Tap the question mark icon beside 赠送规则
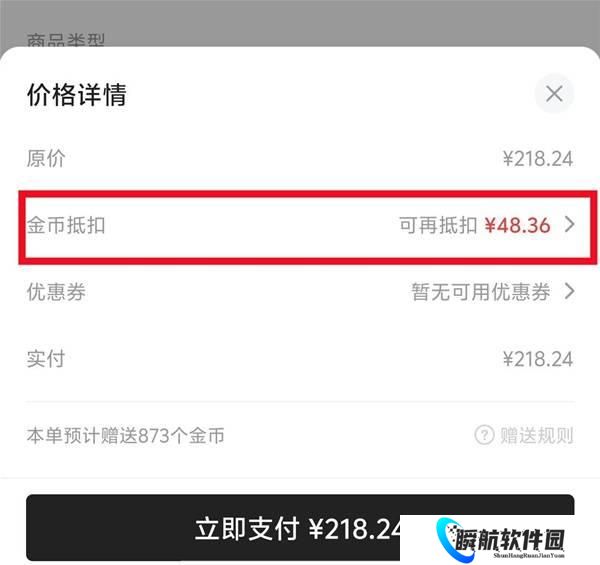Image resolution: width=600 pixels, height=565 pixels. pos(484,435)
